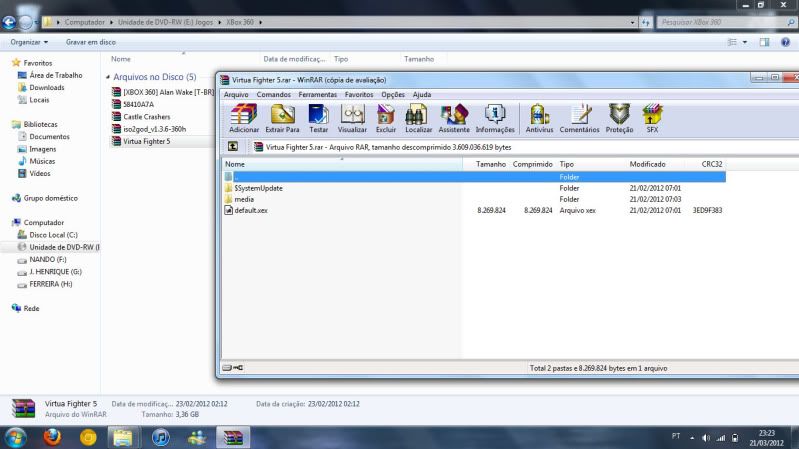The width and height of the screenshot is (799, 449).
Task: Select the 58410A7A archive
Action: (133, 104)
